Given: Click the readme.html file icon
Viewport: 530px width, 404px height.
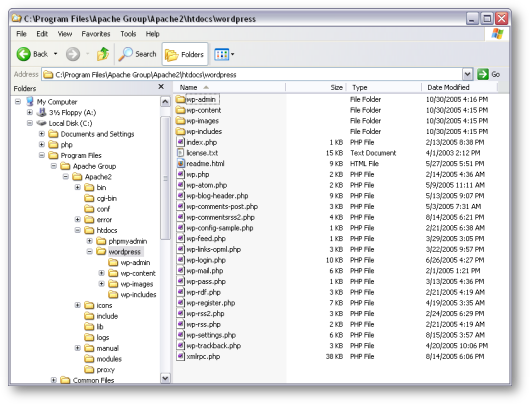Looking at the screenshot, I should click(x=181, y=164).
